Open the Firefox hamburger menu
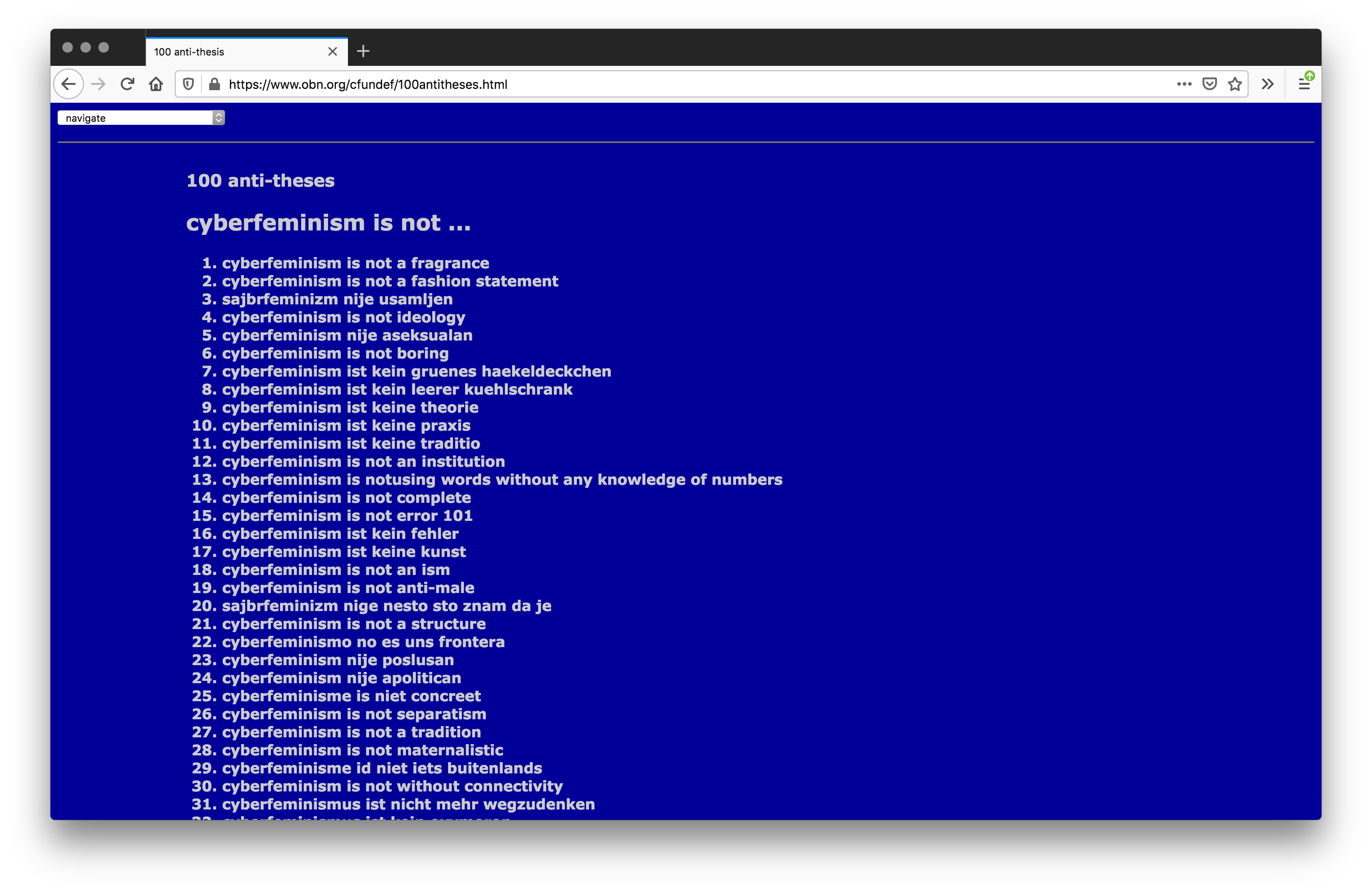This screenshot has width=1372, height=892. pyautogui.click(x=1304, y=84)
